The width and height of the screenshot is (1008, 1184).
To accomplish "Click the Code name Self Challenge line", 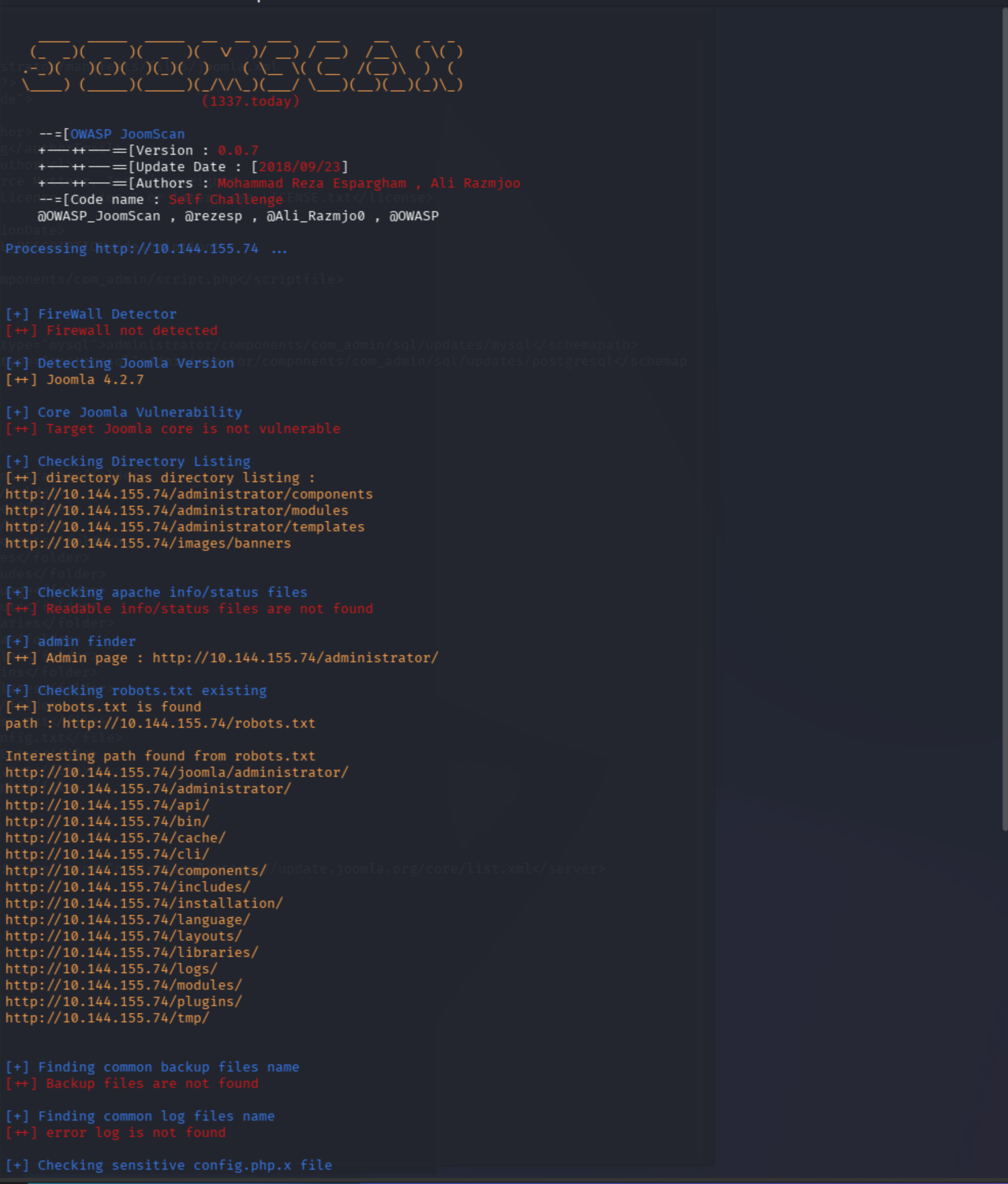I will click(x=160, y=199).
